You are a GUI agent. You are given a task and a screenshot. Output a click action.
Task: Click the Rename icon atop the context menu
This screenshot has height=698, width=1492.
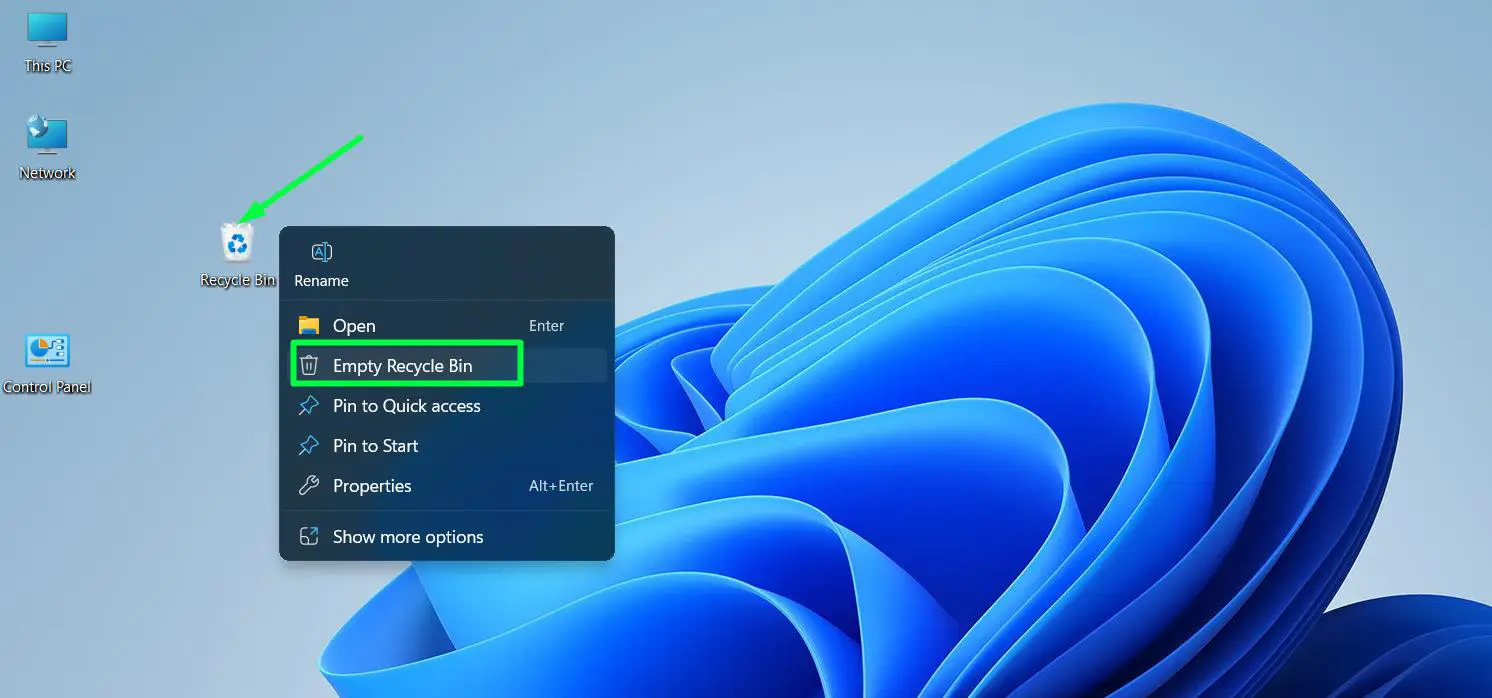click(321, 253)
